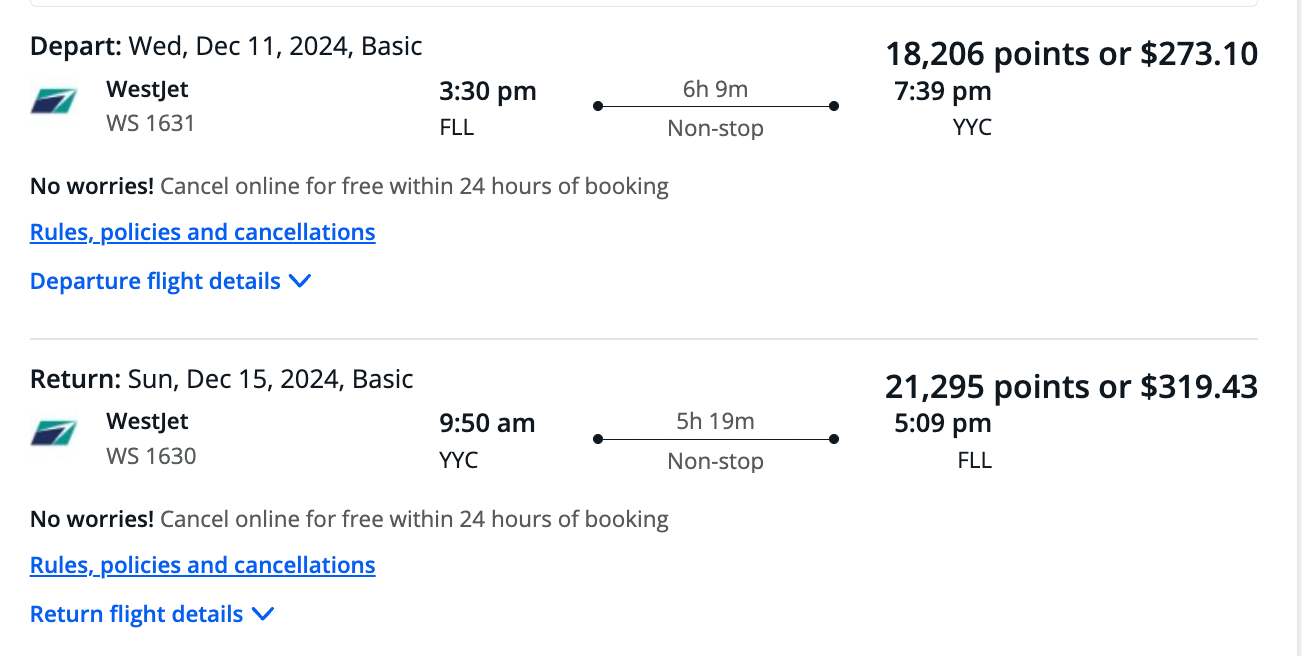Viewport: 1302px width, 656px height.
Task: Open rules and cancellations for the departure flight
Action: tap(202, 231)
